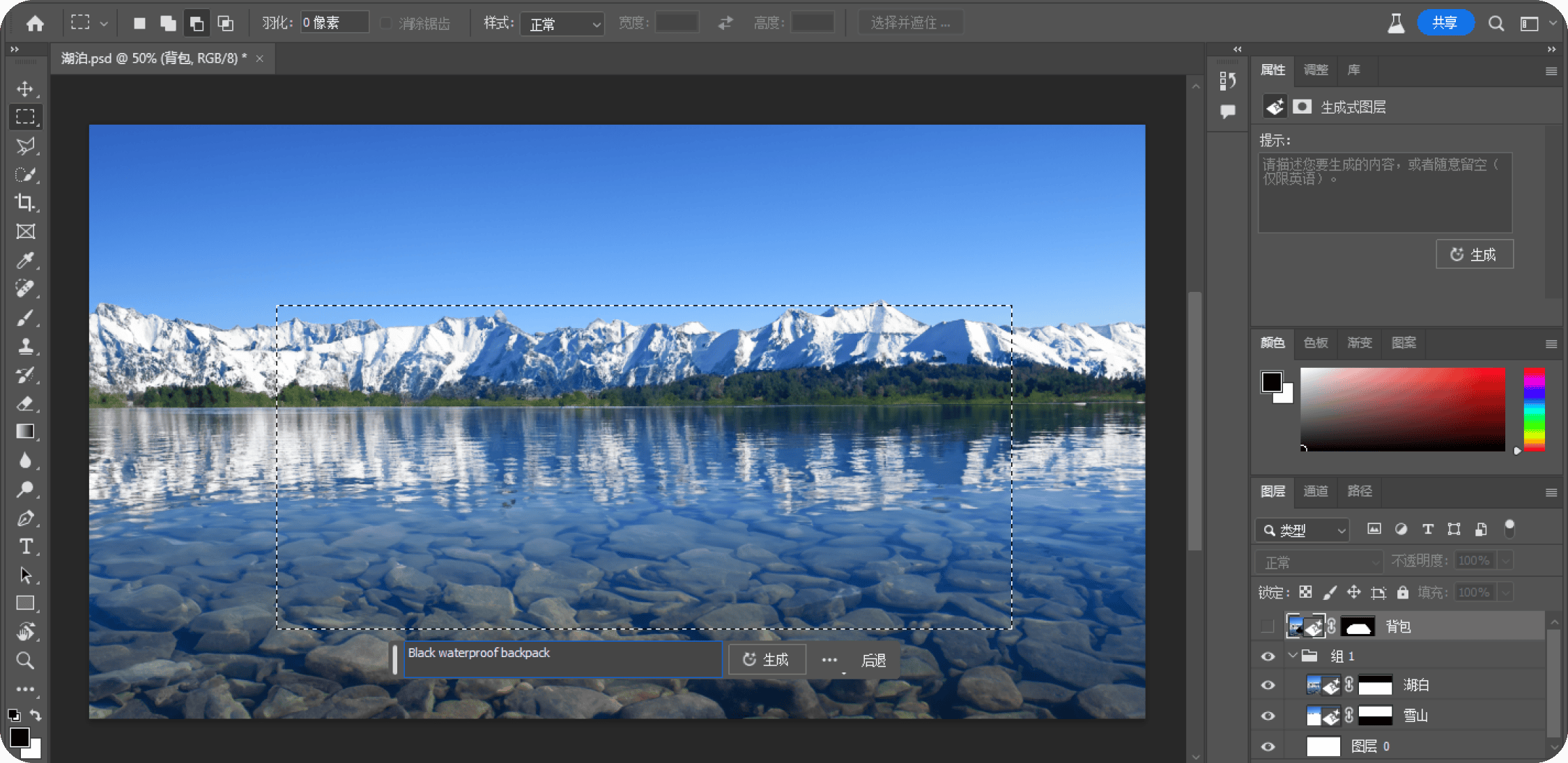
Task: Switch to the 通道 tab
Action: click(x=1316, y=491)
